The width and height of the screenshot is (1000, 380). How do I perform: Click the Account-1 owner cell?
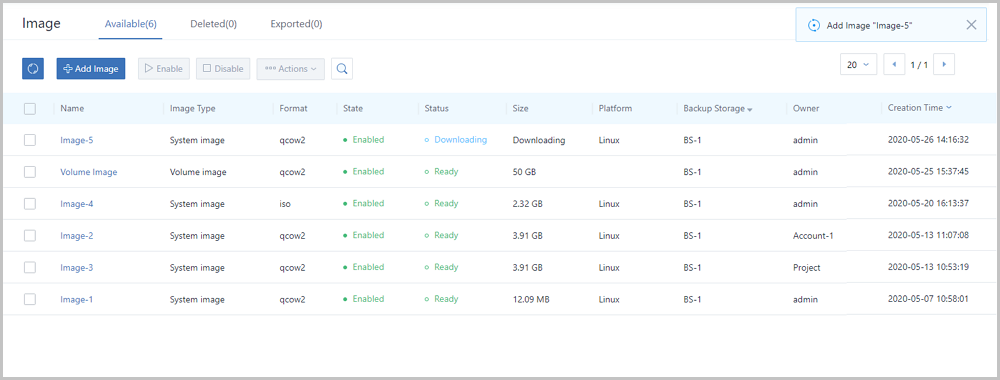point(813,236)
